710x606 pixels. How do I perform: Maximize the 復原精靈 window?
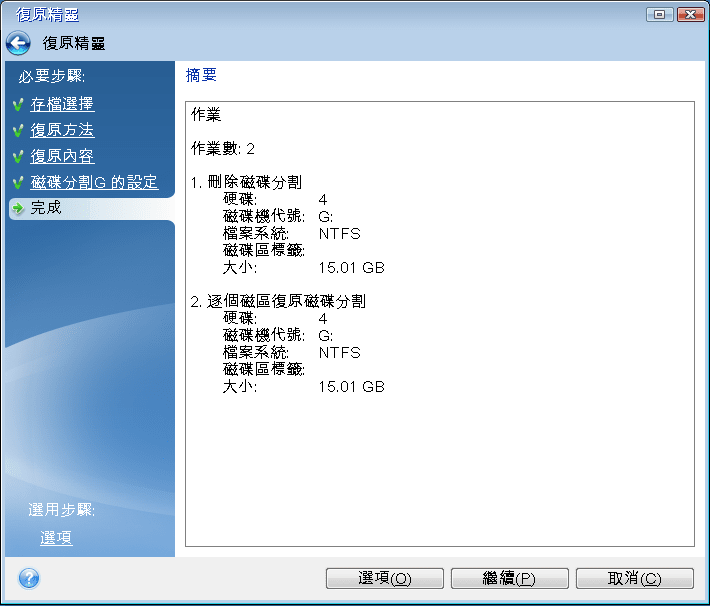click(x=659, y=14)
